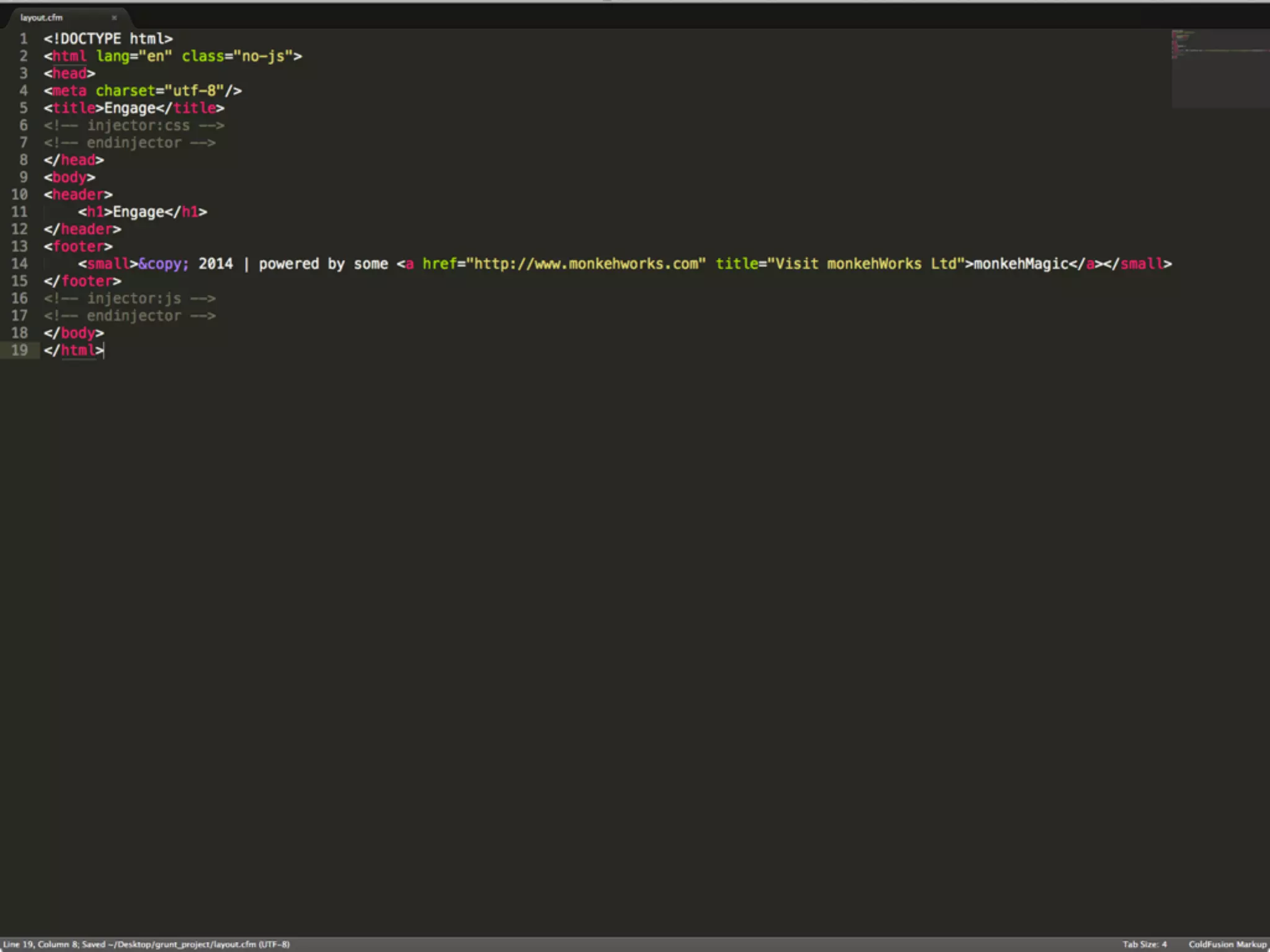1270x952 pixels.
Task: Click the h1 Engage heading line
Action: coord(143,212)
